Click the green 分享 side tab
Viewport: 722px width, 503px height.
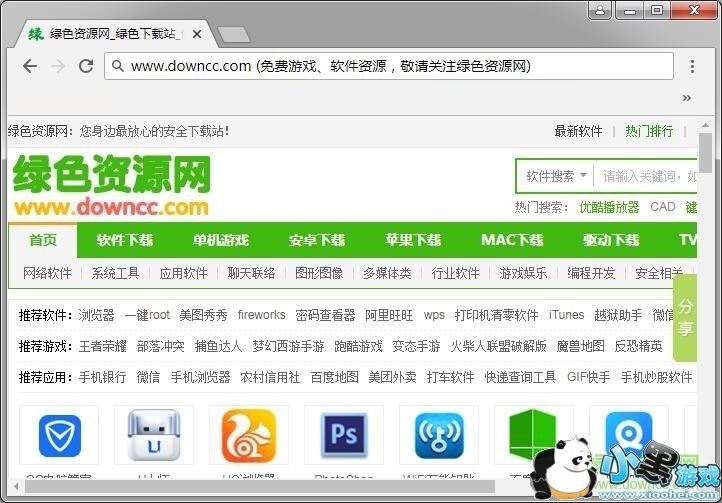(x=685, y=318)
